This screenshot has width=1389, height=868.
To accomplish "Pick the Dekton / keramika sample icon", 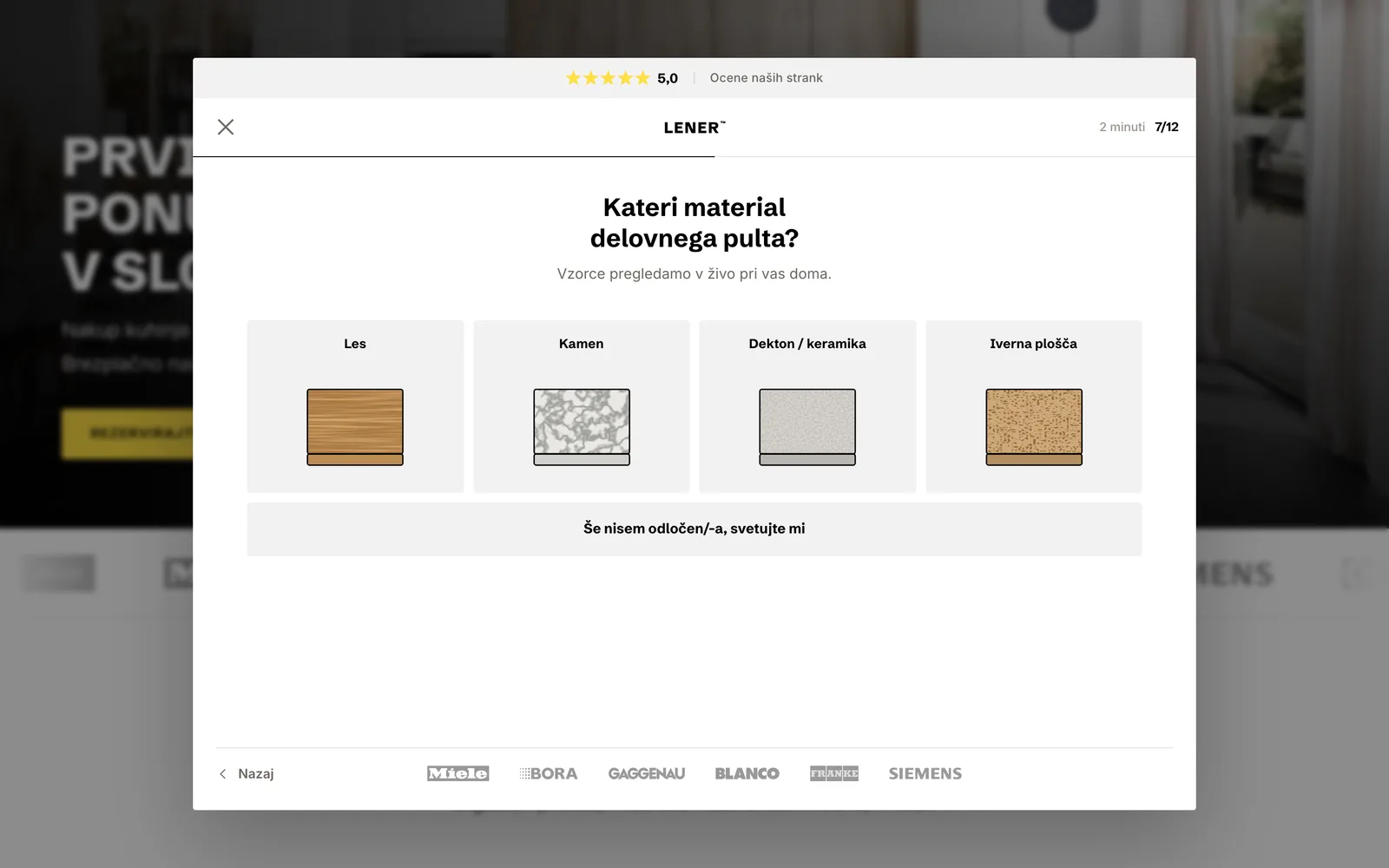I will point(807,427).
